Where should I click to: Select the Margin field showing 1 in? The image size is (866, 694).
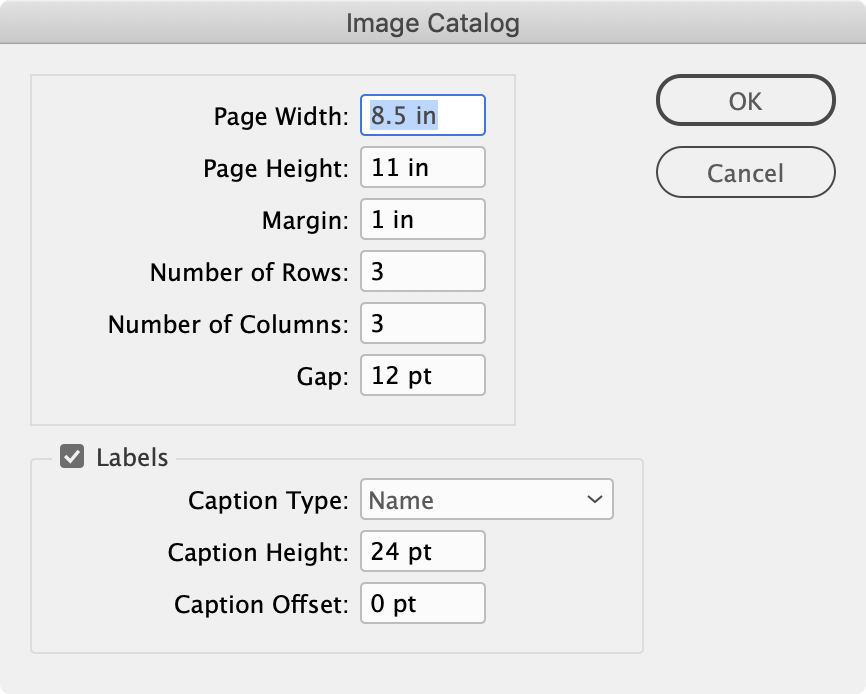tap(422, 219)
